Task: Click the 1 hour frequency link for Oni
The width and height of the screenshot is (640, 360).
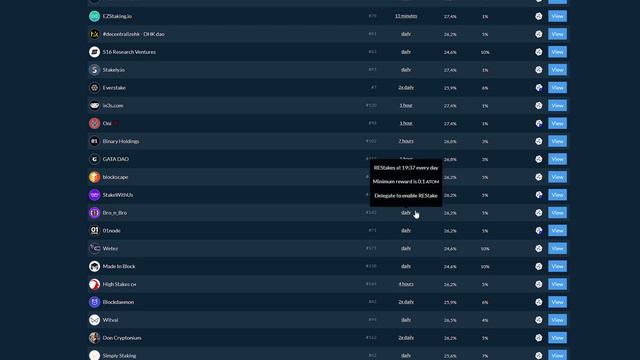Action: (406, 123)
